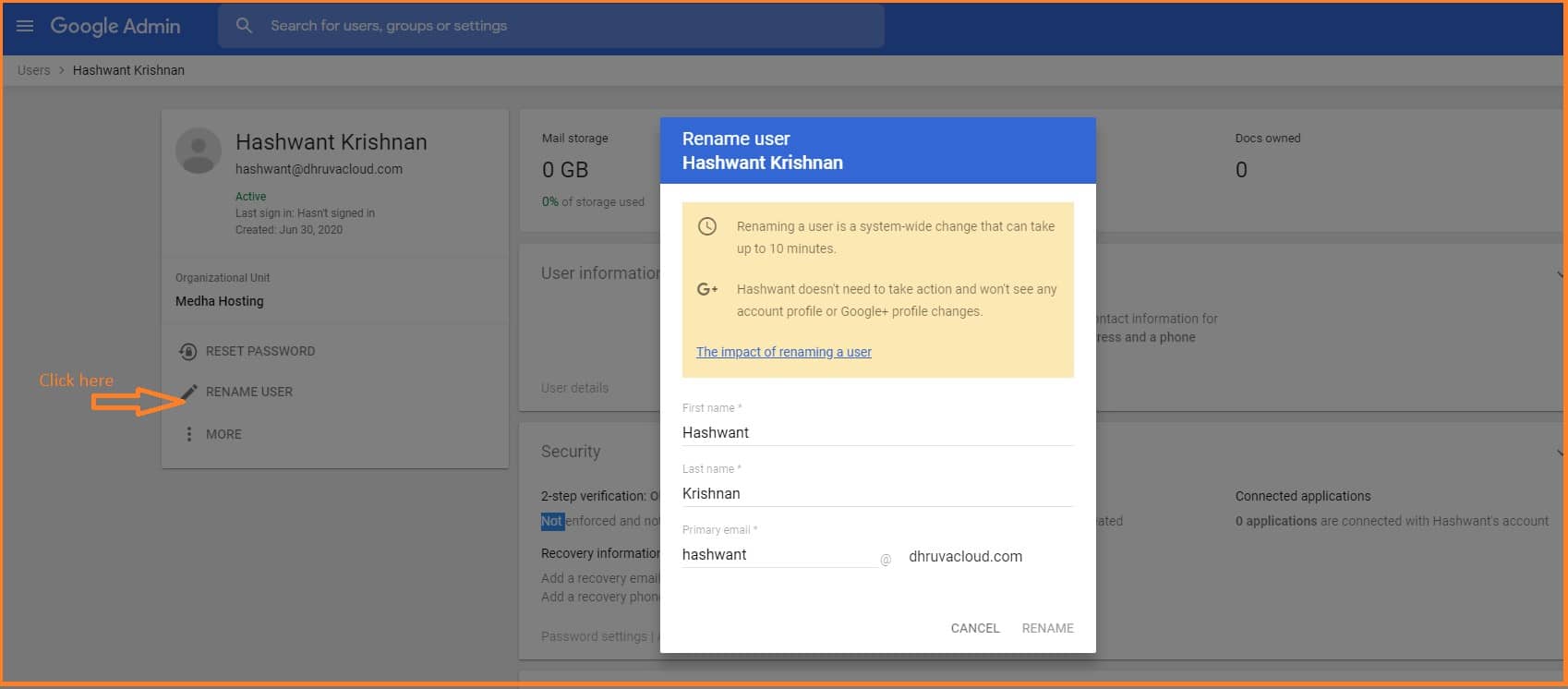Click the Google+ icon in dialog

[707, 289]
